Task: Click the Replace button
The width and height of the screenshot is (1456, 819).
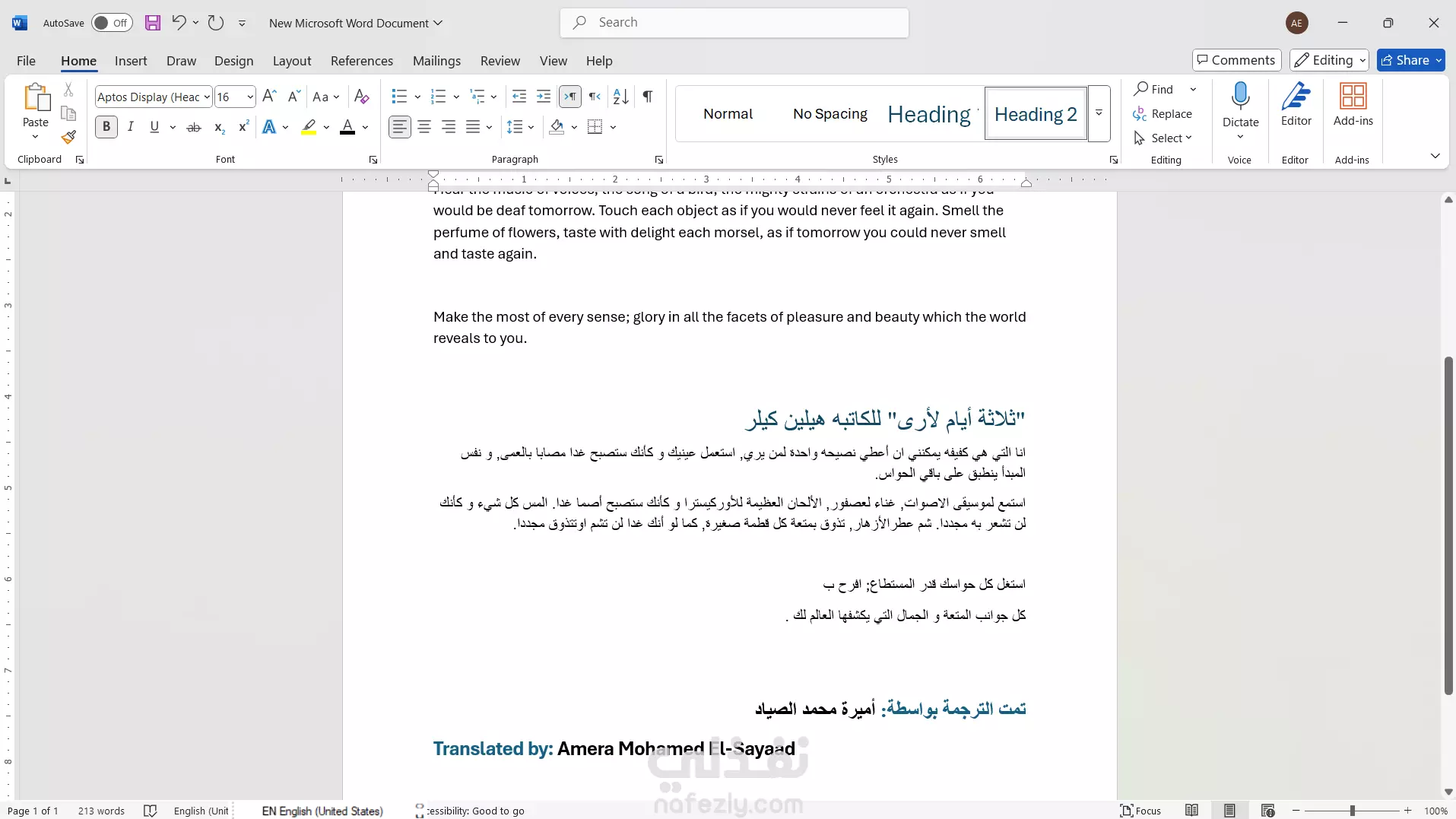Action: click(x=1163, y=114)
